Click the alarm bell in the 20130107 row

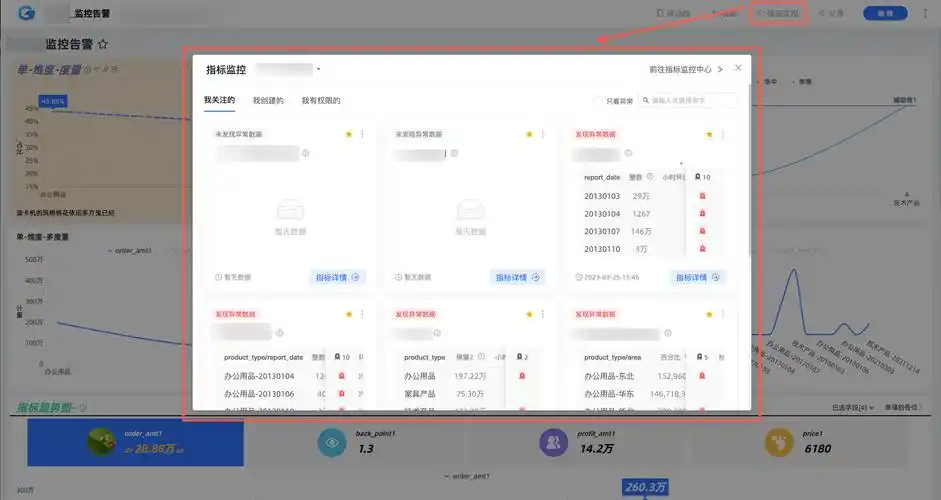702,231
